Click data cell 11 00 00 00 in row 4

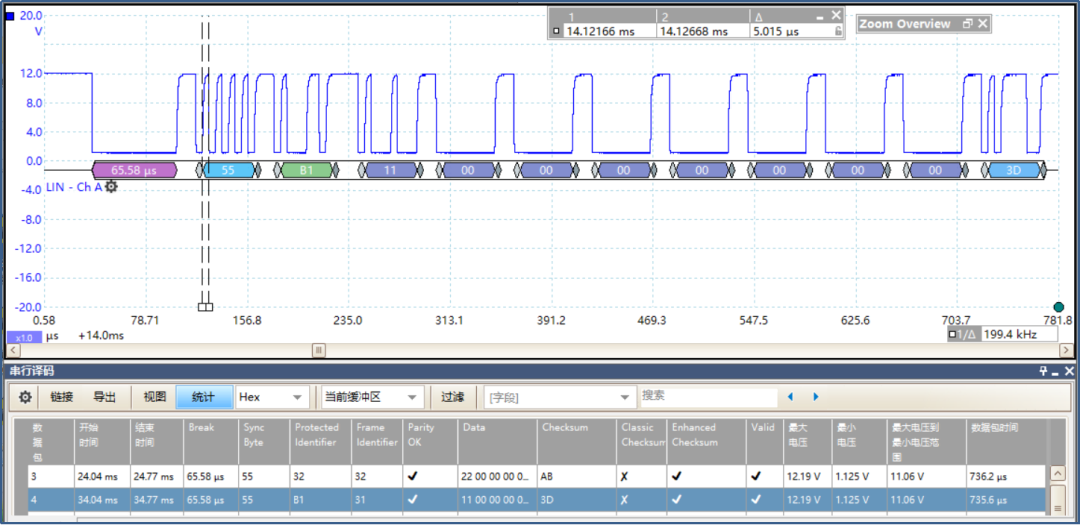pos(497,500)
